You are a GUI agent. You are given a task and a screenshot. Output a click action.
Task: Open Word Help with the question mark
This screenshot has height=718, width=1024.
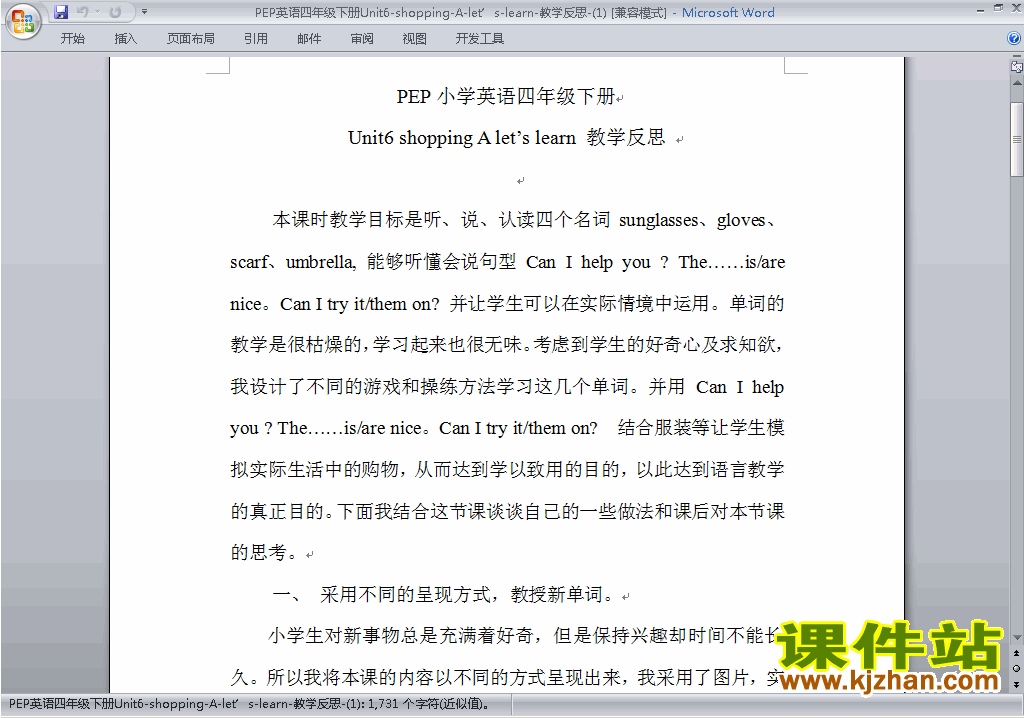(1014, 39)
